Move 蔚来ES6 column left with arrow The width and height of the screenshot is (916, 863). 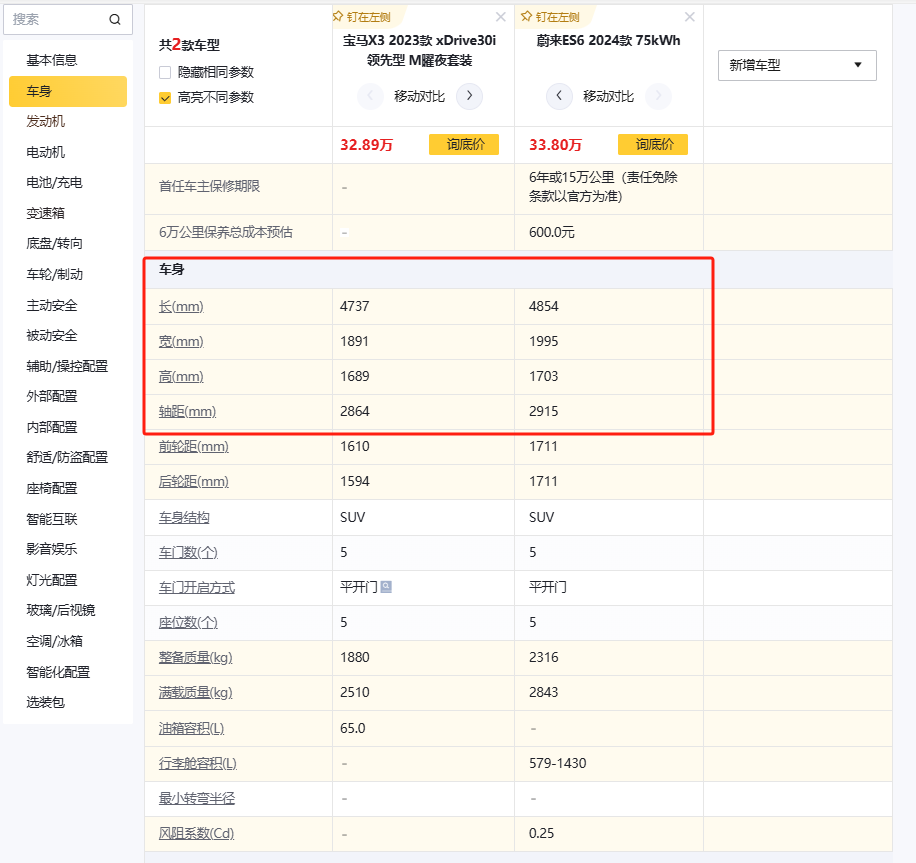click(559, 96)
